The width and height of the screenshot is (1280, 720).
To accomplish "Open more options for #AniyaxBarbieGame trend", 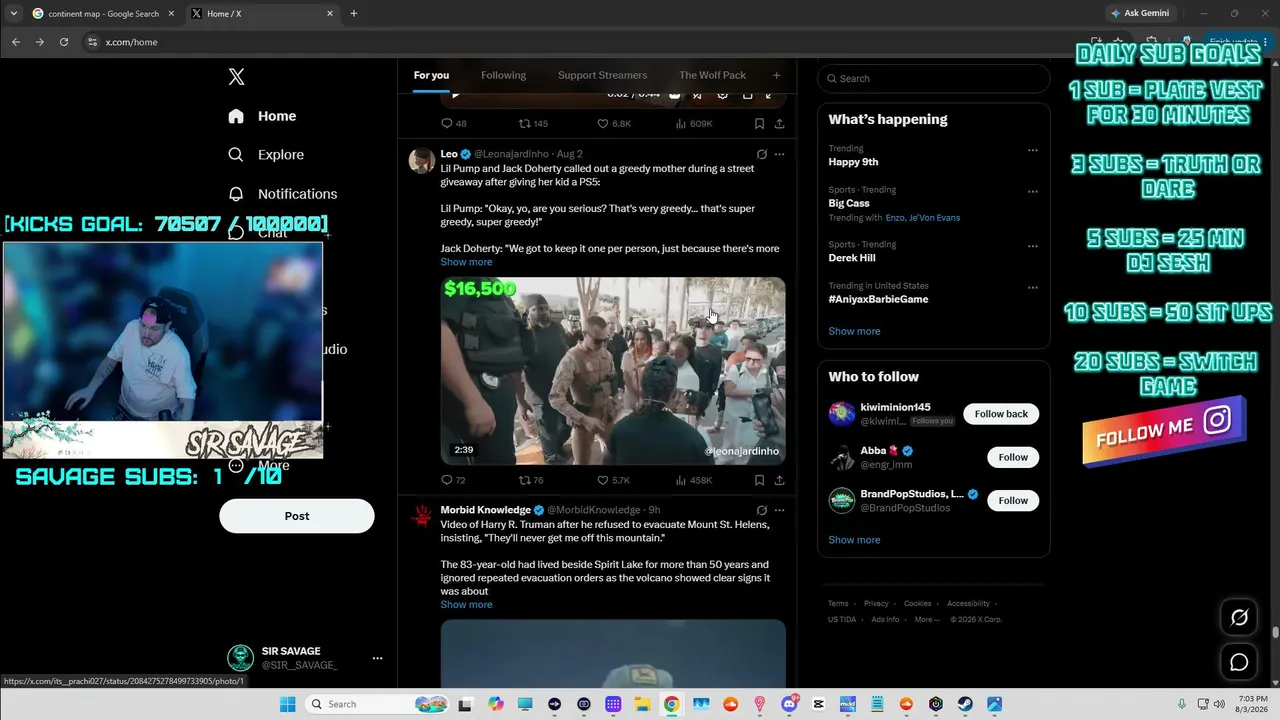I will tap(1033, 287).
